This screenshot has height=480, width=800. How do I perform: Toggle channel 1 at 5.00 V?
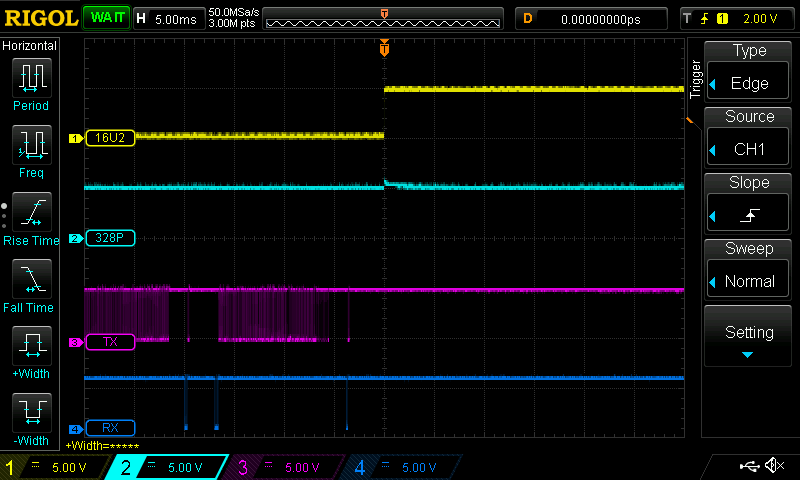[55, 467]
